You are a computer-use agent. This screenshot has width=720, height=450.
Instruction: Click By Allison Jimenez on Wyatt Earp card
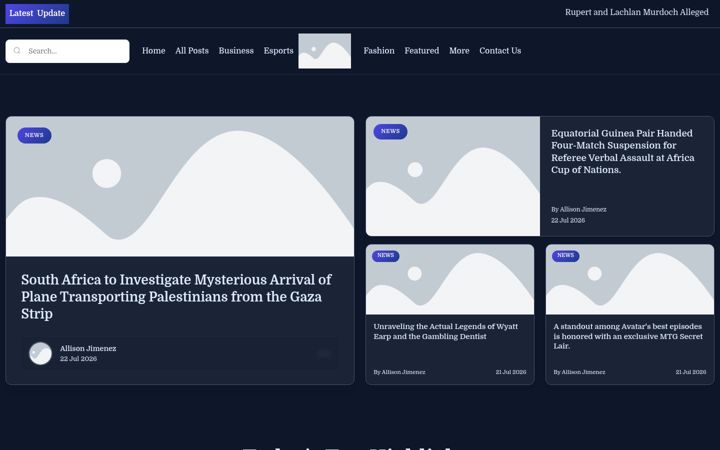[x=399, y=372]
